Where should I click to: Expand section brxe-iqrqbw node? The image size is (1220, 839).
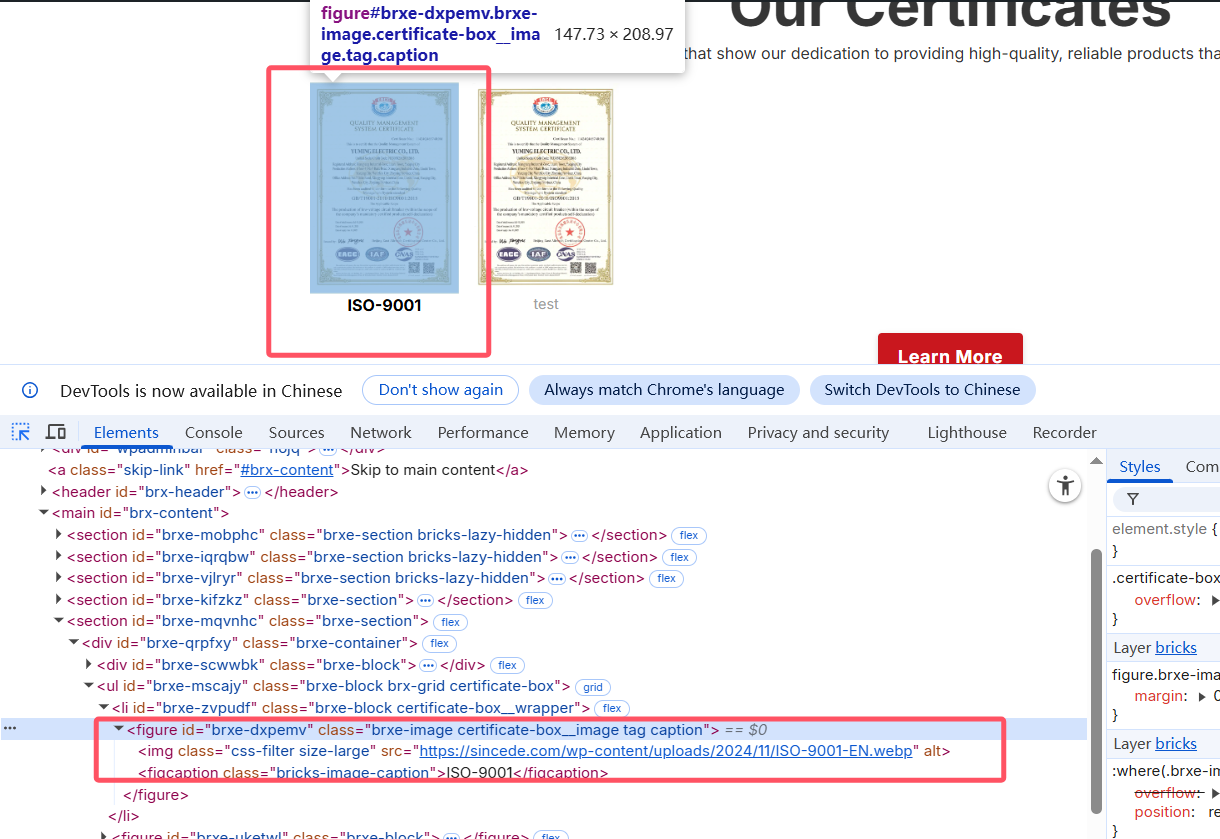pyautogui.click(x=59, y=557)
